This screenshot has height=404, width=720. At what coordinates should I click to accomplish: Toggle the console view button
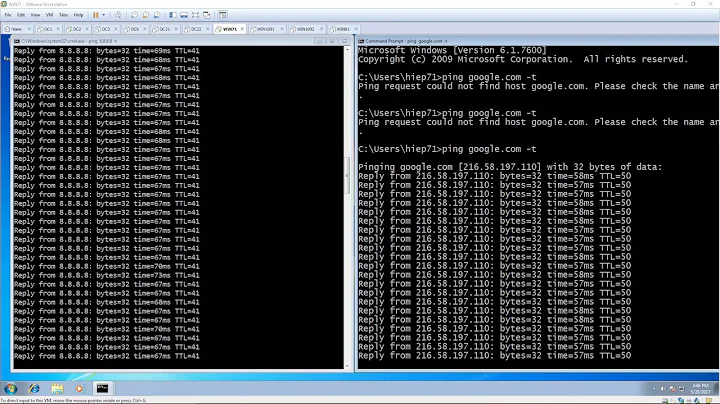click(223, 15)
